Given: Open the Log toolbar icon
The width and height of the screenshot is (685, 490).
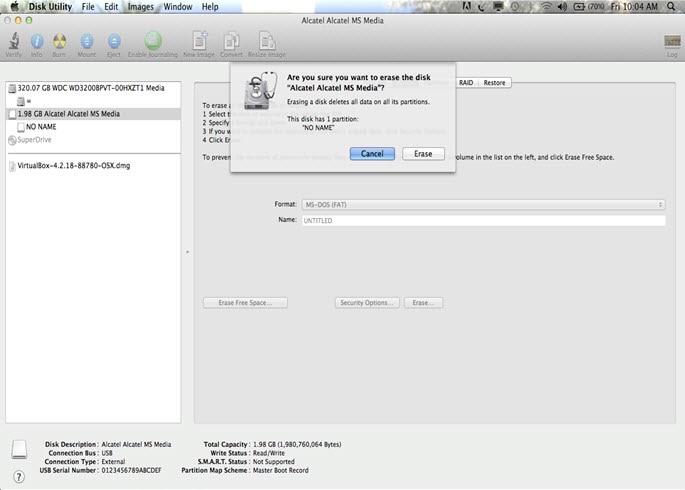Looking at the screenshot, I should point(672,41).
